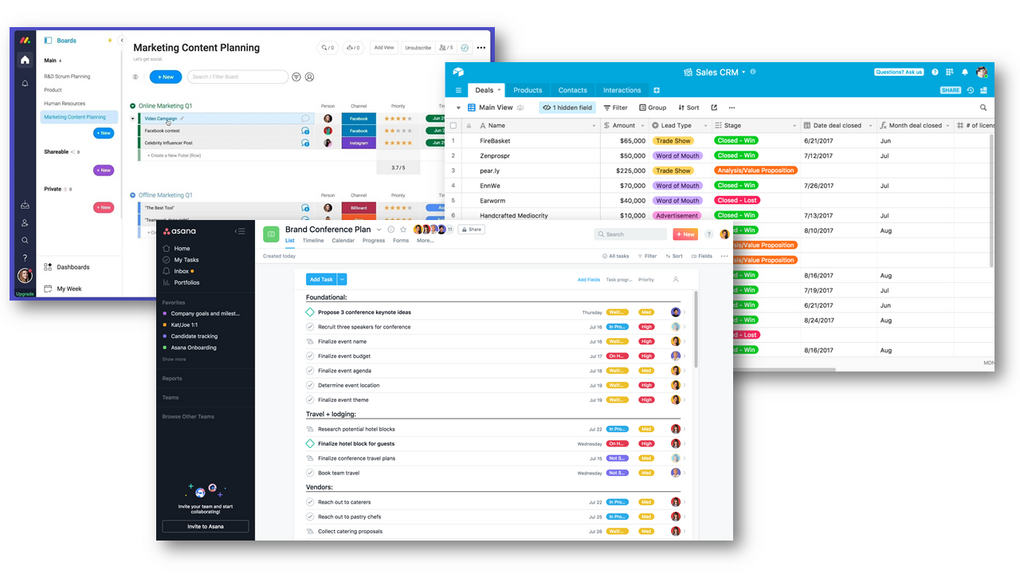Image resolution: width=1020 pixels, height=574 pixels.
Task: Click the Instagram channel cell for Celebrity Influencer Post
Action: [x=358, y=143]
